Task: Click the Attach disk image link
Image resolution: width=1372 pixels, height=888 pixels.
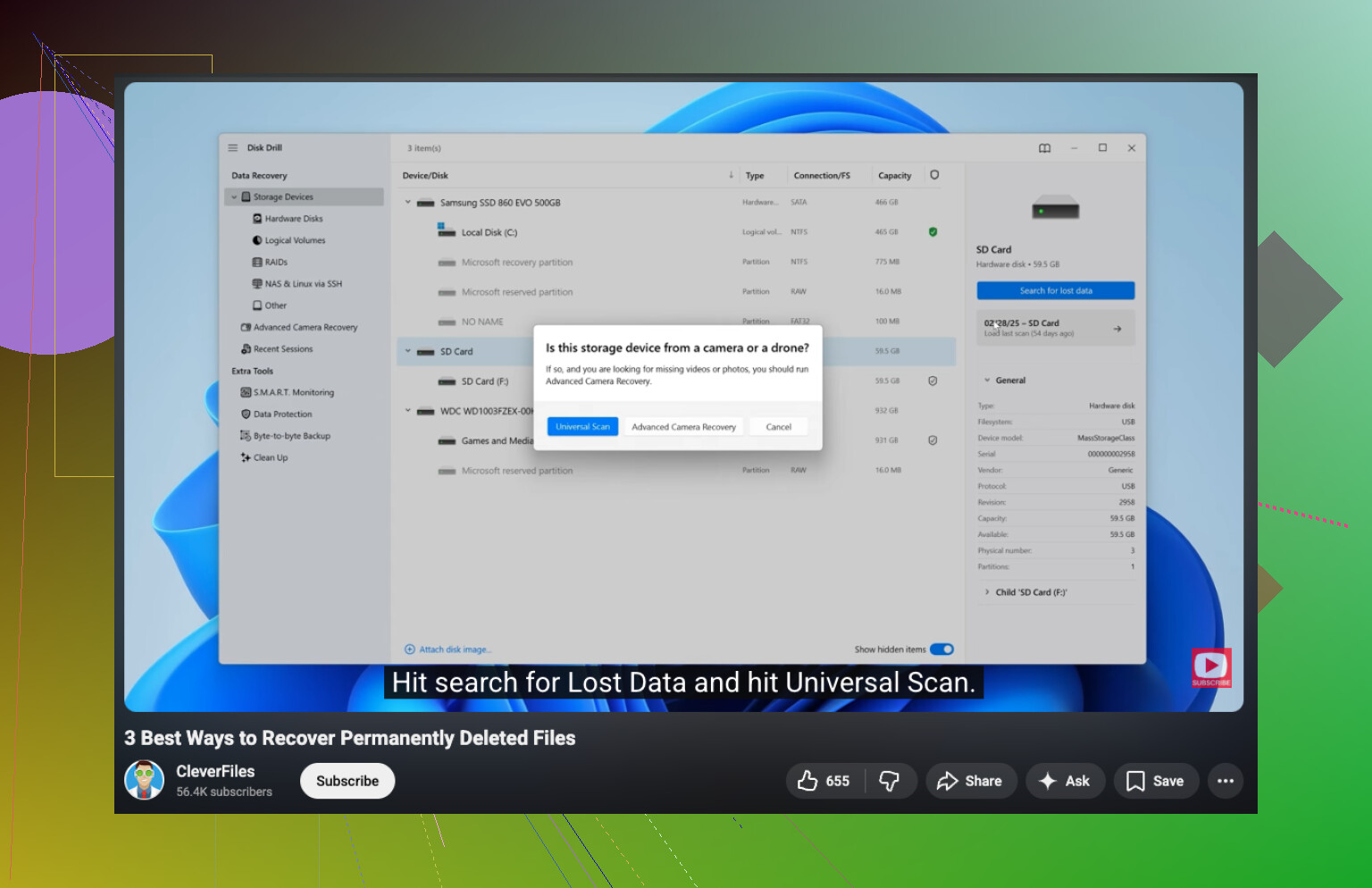Action: point(448,649)
